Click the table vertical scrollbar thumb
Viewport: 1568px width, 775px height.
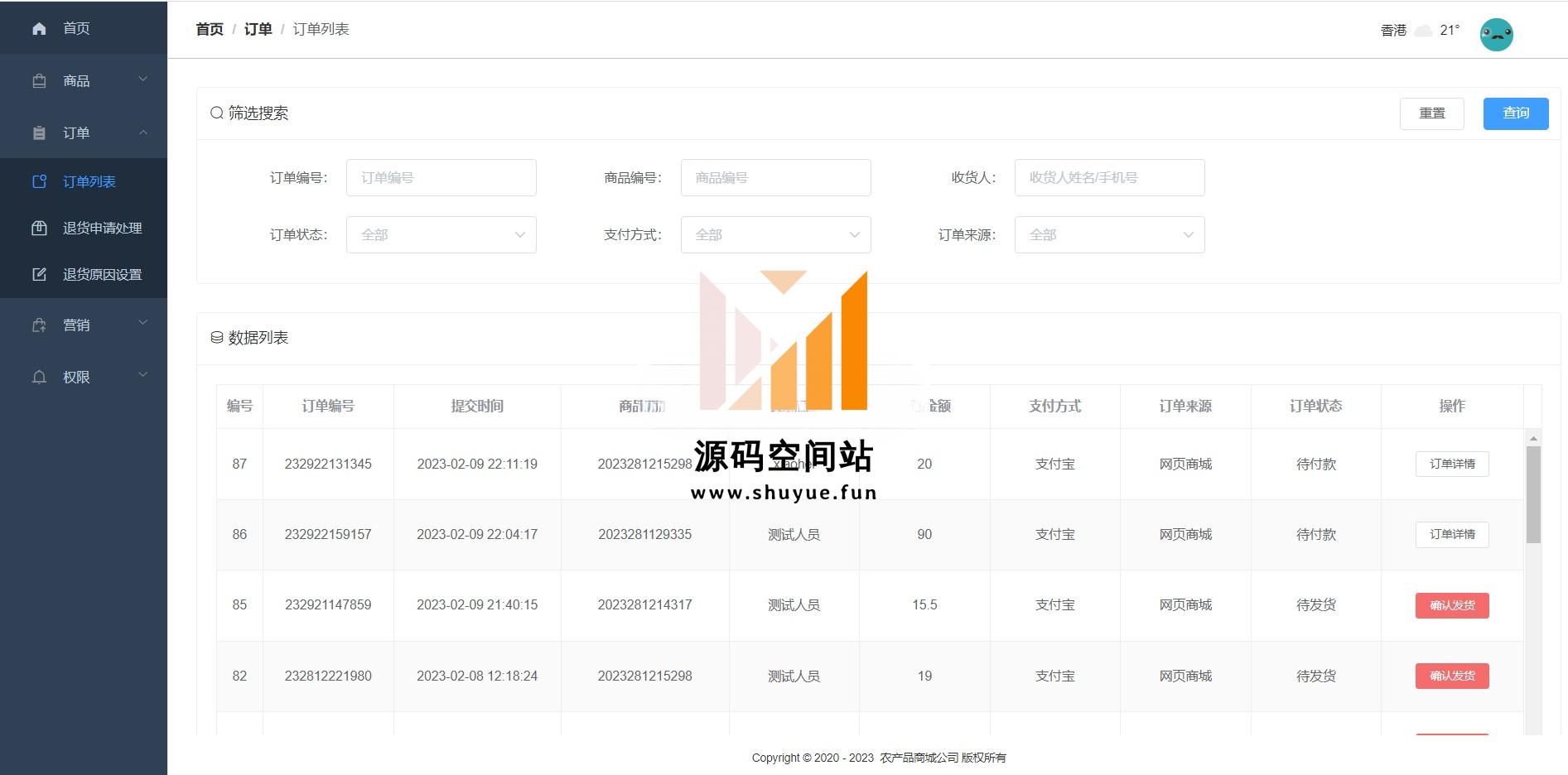pyautogui.click(x=1533, y=494)
